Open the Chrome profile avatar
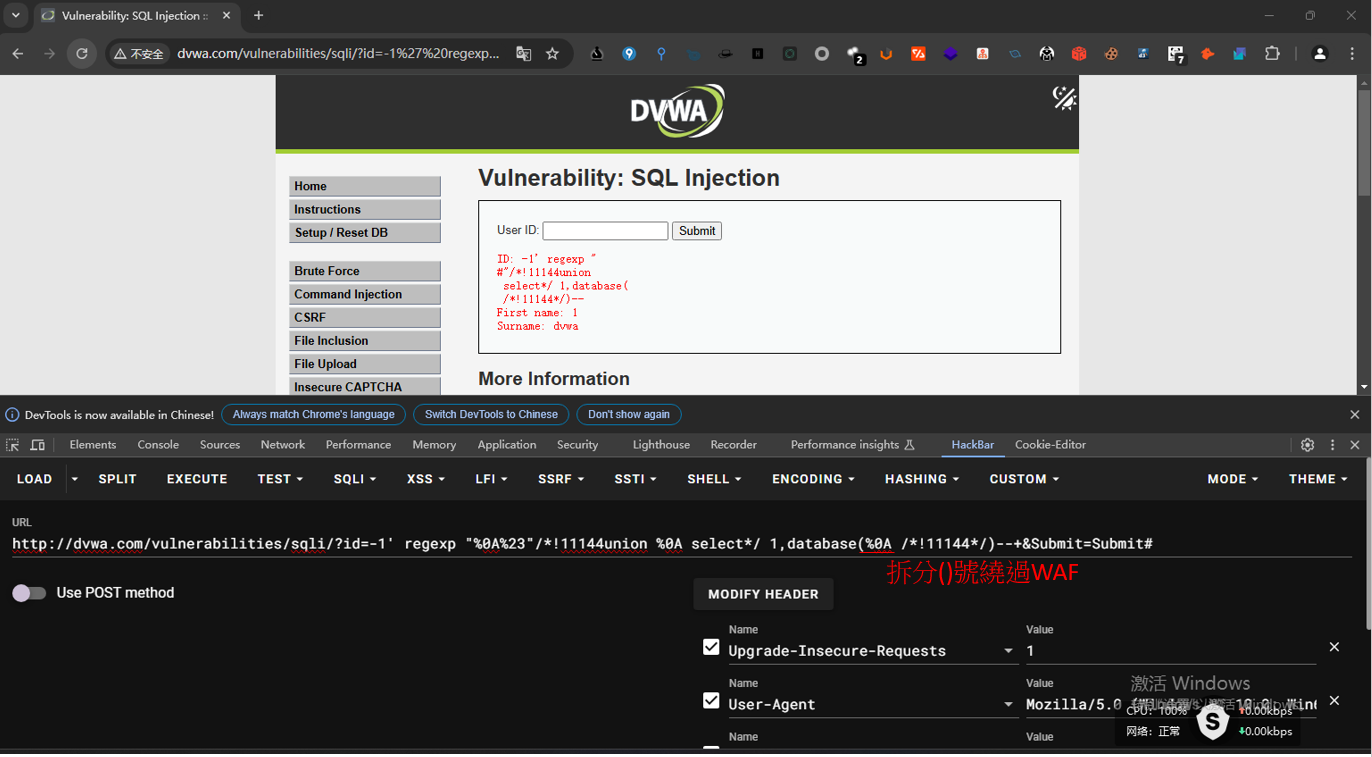This screenshot has width=1372, height=757. pos(1320,54)
